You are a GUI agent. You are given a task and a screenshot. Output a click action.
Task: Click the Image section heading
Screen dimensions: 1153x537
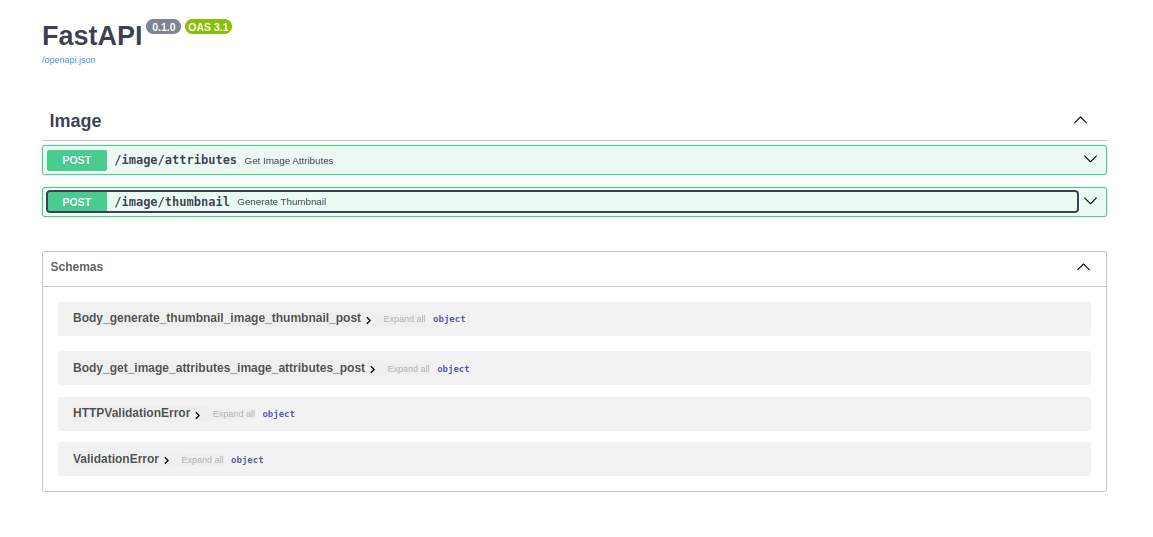point(75,121)
